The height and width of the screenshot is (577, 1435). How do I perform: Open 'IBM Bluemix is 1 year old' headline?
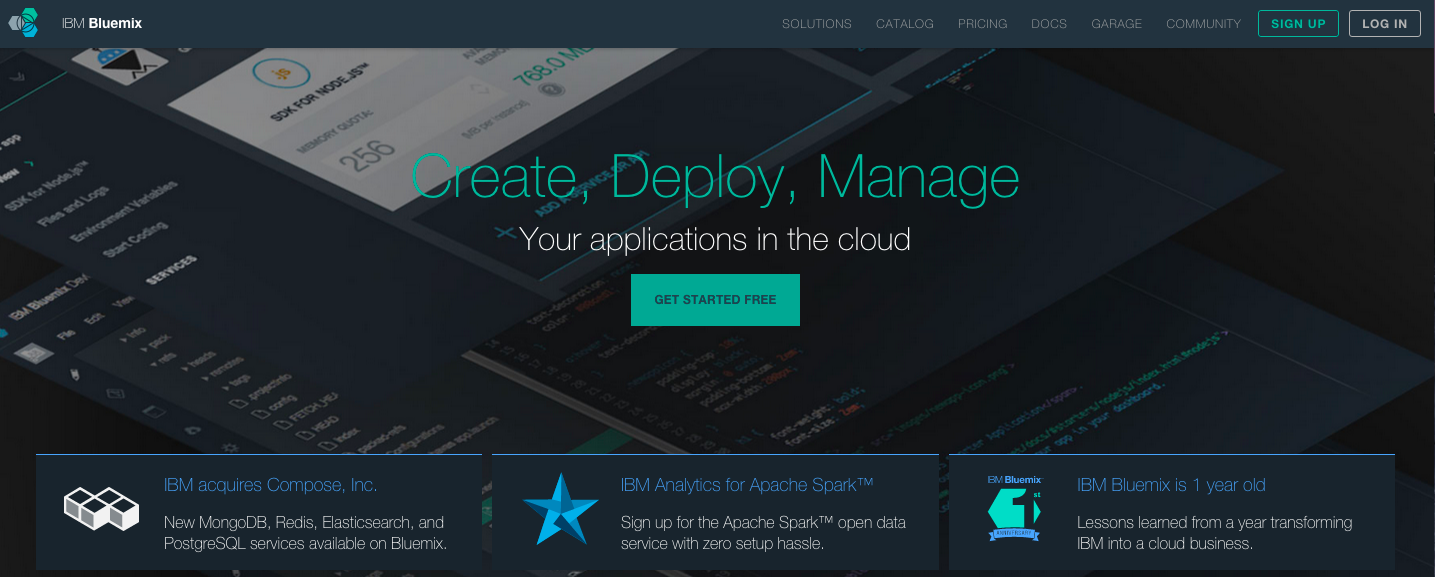[x=1171, y=485]
